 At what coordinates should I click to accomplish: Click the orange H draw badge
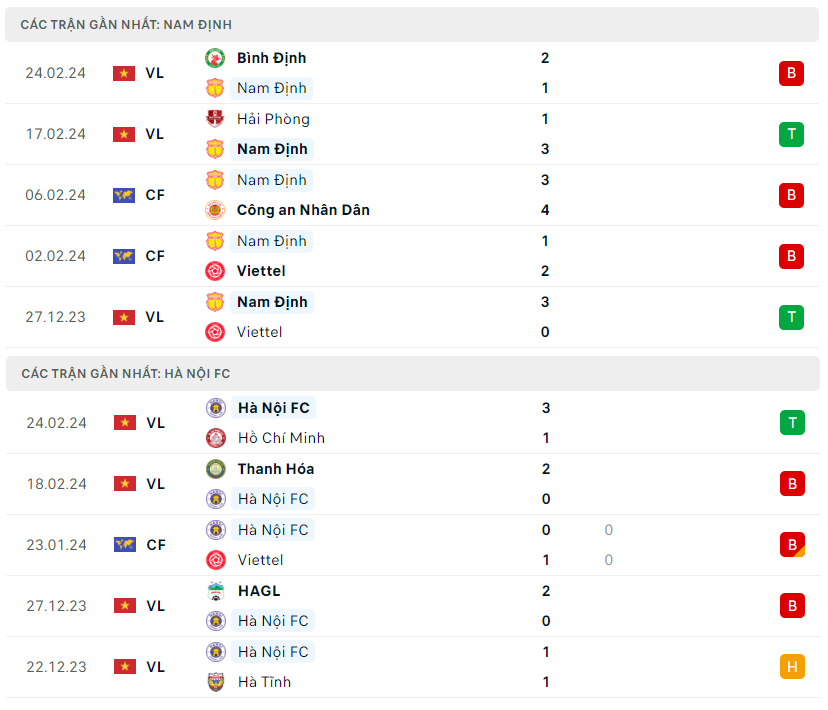click(x=791, y=666)
